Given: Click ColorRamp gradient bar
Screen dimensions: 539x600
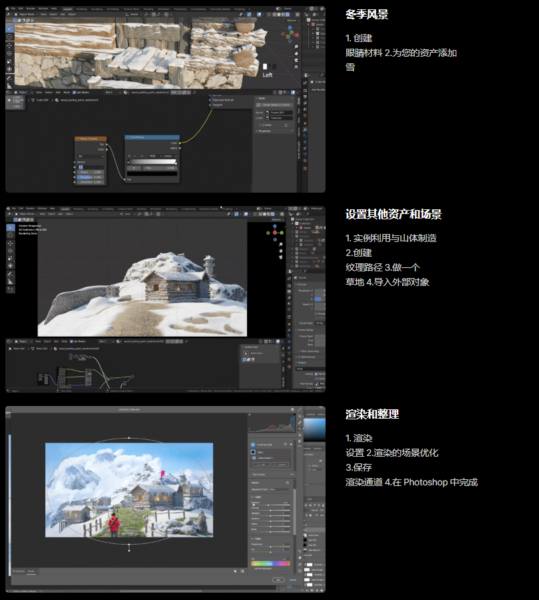Looking at the screenshot, I should tap(152, 162).
